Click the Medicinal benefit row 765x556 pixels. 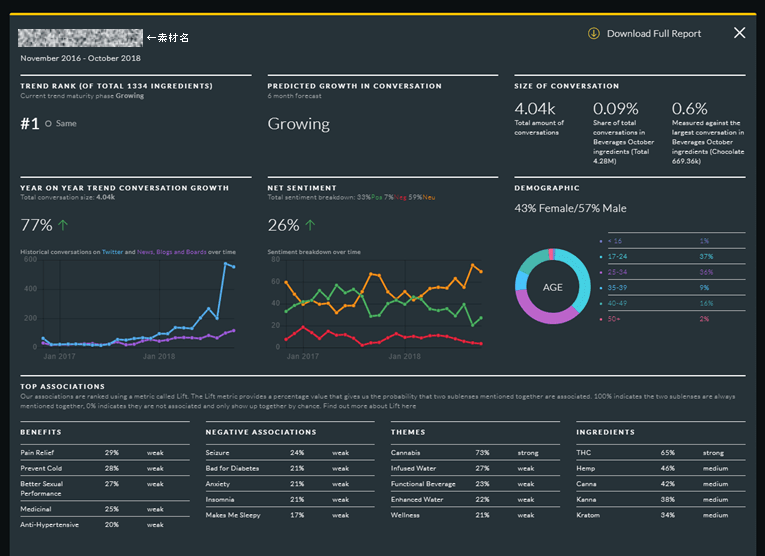point(105,509)
